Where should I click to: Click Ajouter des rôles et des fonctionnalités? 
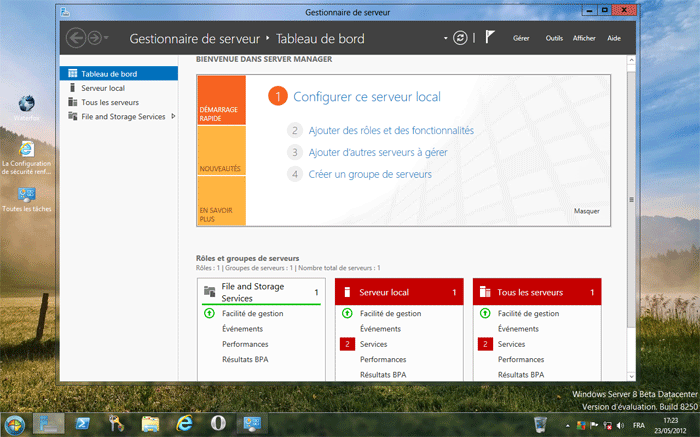pyautogui.click(x=391, y=130)
